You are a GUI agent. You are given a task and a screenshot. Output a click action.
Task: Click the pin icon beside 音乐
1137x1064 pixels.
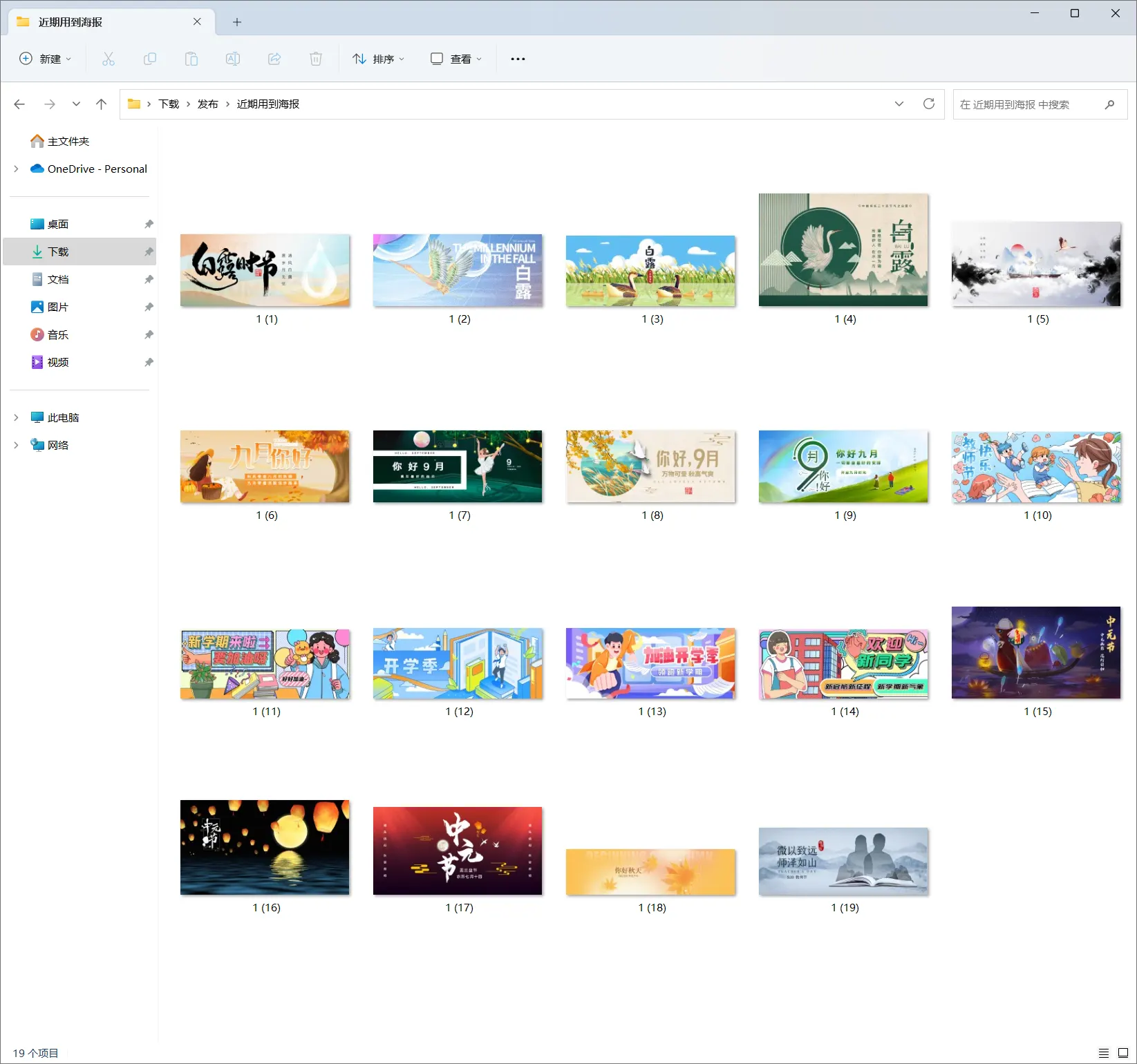click(149, 334)
